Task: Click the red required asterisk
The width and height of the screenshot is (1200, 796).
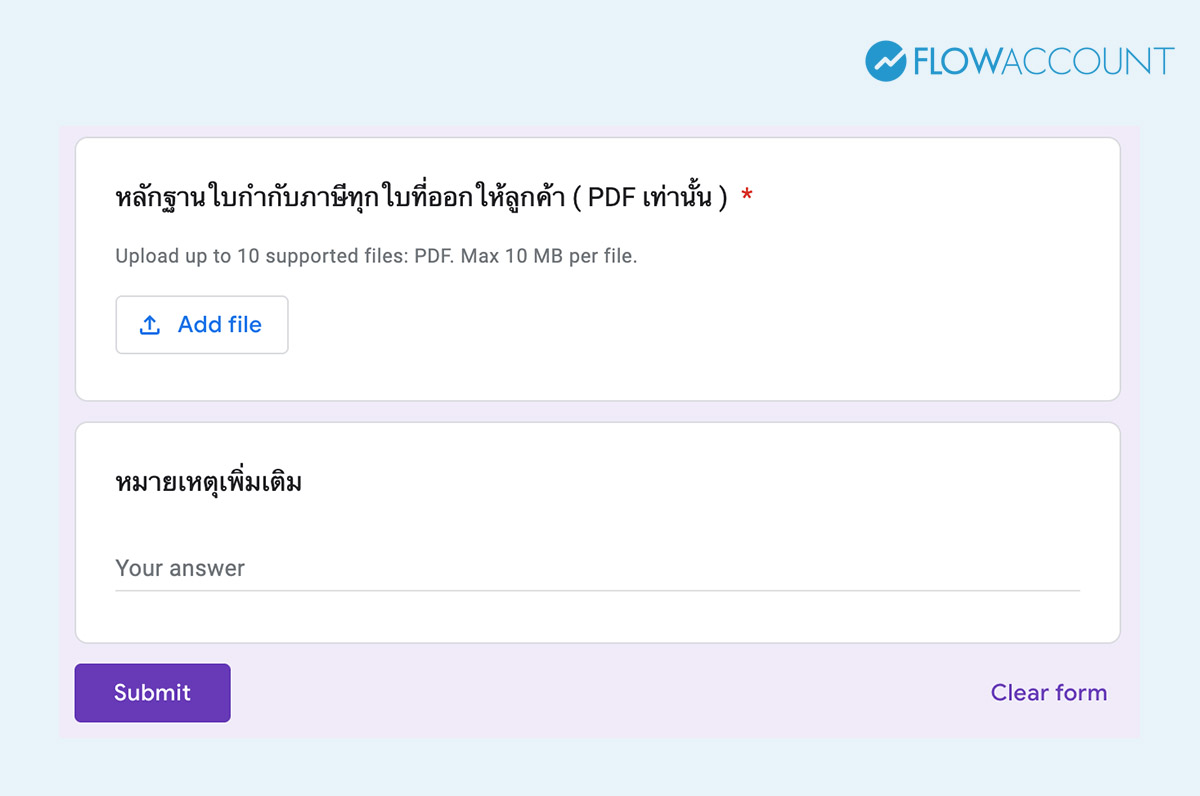Action: point(747,197)
